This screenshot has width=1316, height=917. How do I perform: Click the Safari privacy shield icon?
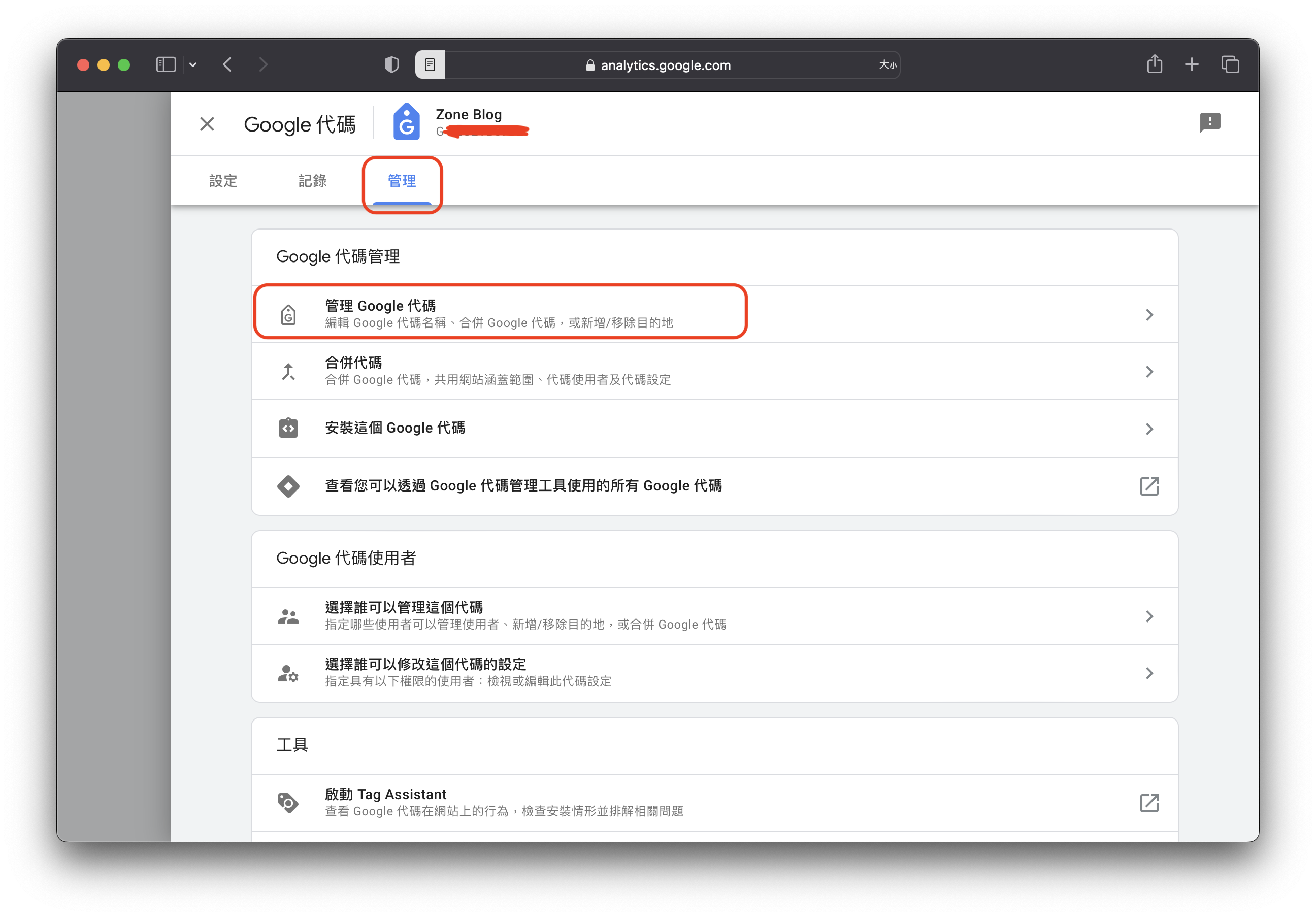[x=391, y=65]
